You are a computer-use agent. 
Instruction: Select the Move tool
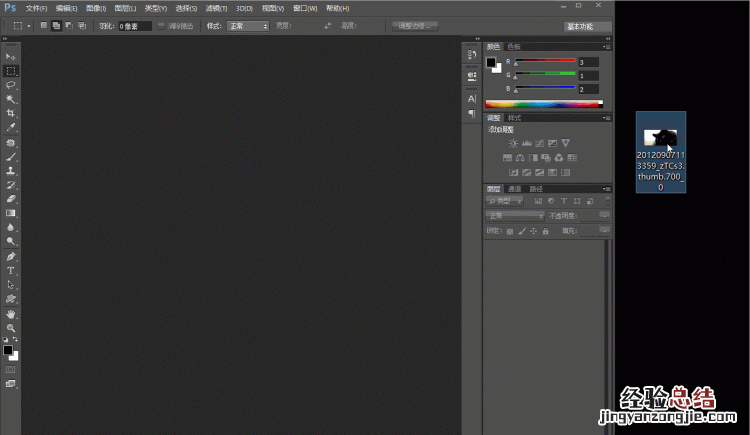click(11, 56)
